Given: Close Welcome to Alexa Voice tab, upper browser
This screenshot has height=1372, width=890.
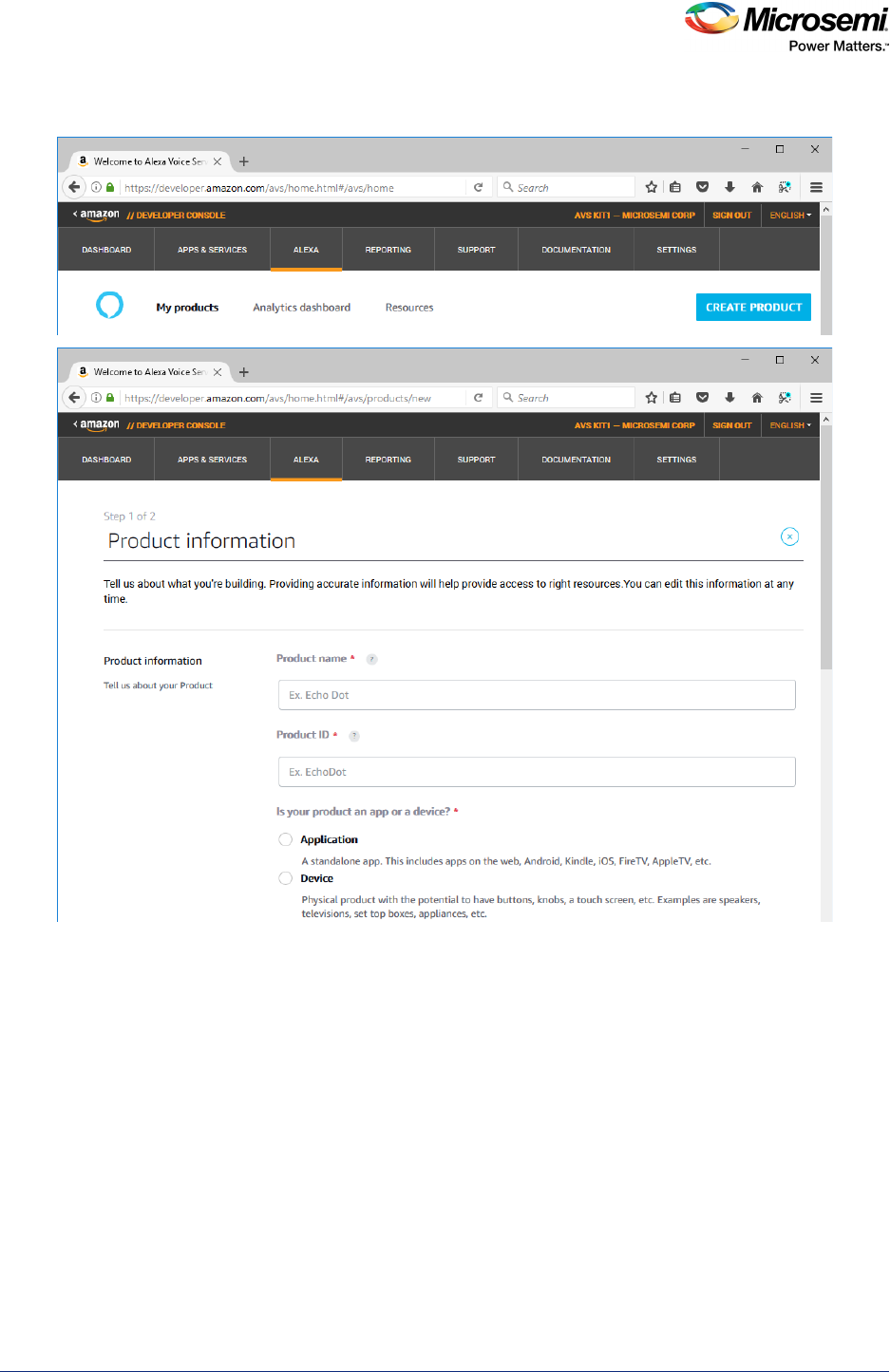Looking at the screenshot, I should click(x=218, y=161).
